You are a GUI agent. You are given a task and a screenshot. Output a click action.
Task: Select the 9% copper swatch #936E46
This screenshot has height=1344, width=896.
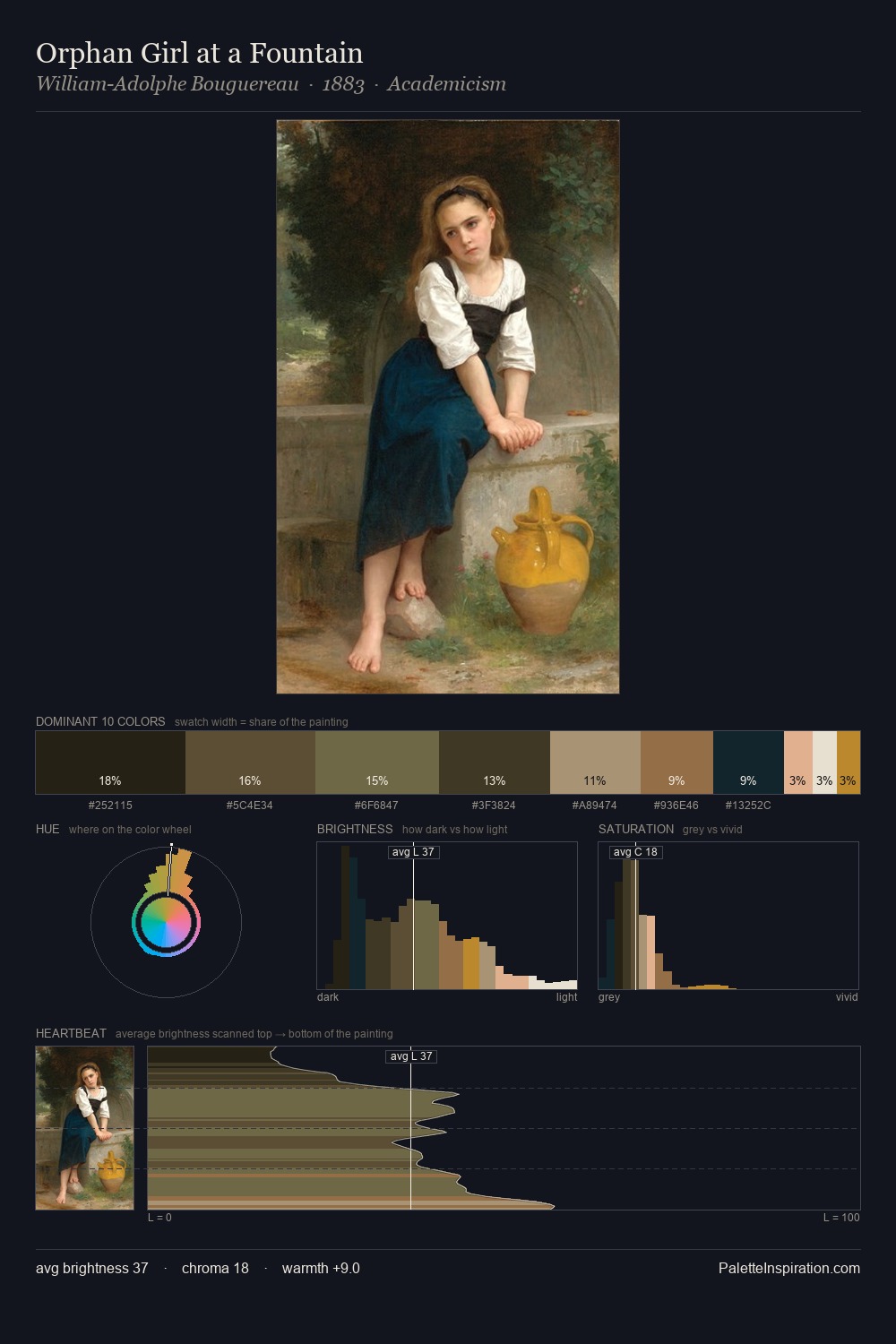676,762
